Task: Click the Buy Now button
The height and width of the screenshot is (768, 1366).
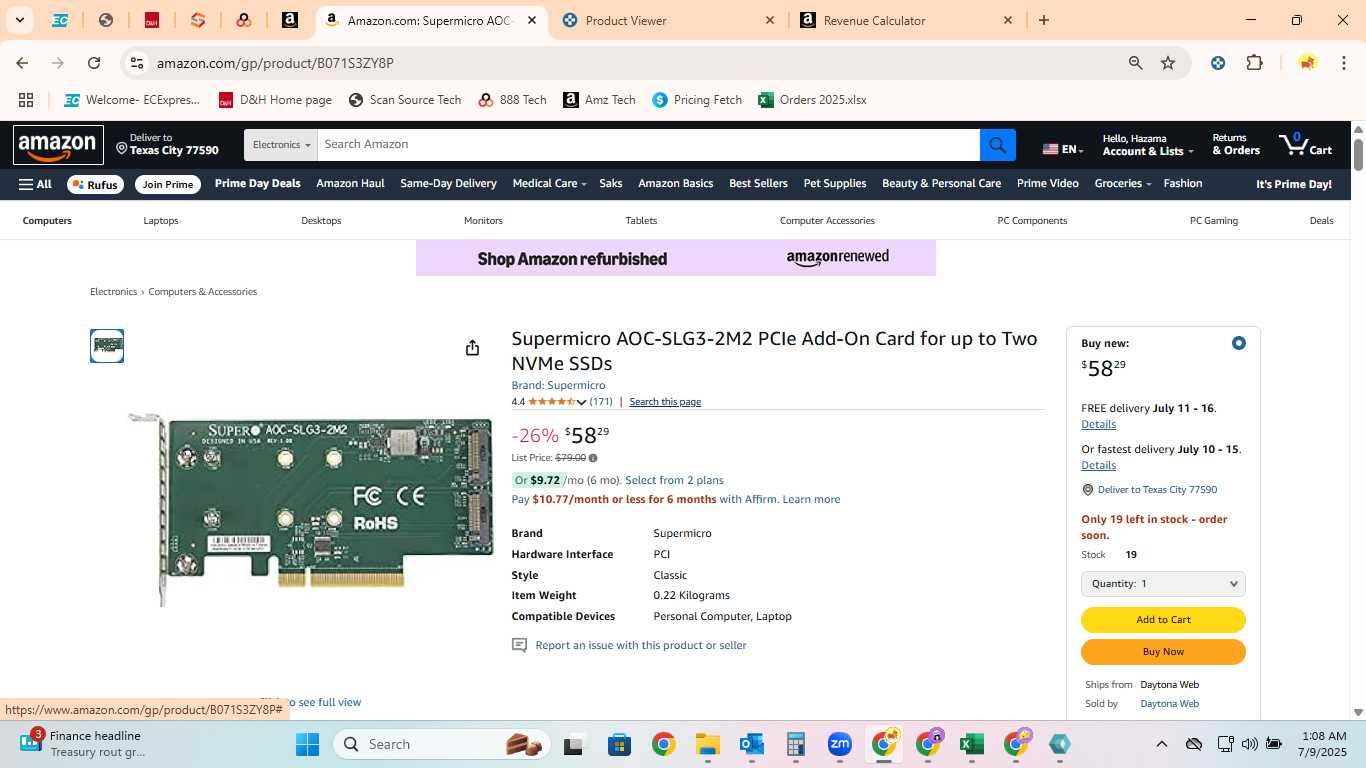Action: (x=1163, y=652)
